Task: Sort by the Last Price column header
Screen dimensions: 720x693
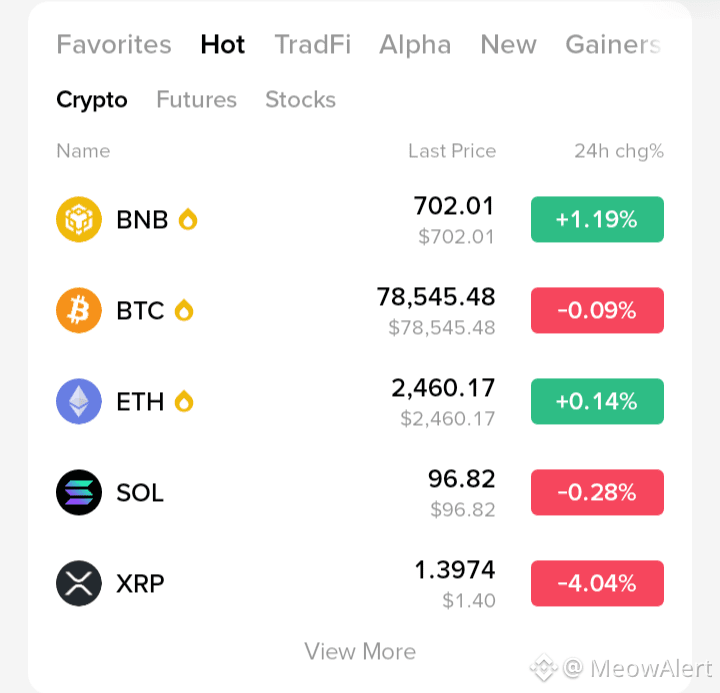Action: point(452,151)
